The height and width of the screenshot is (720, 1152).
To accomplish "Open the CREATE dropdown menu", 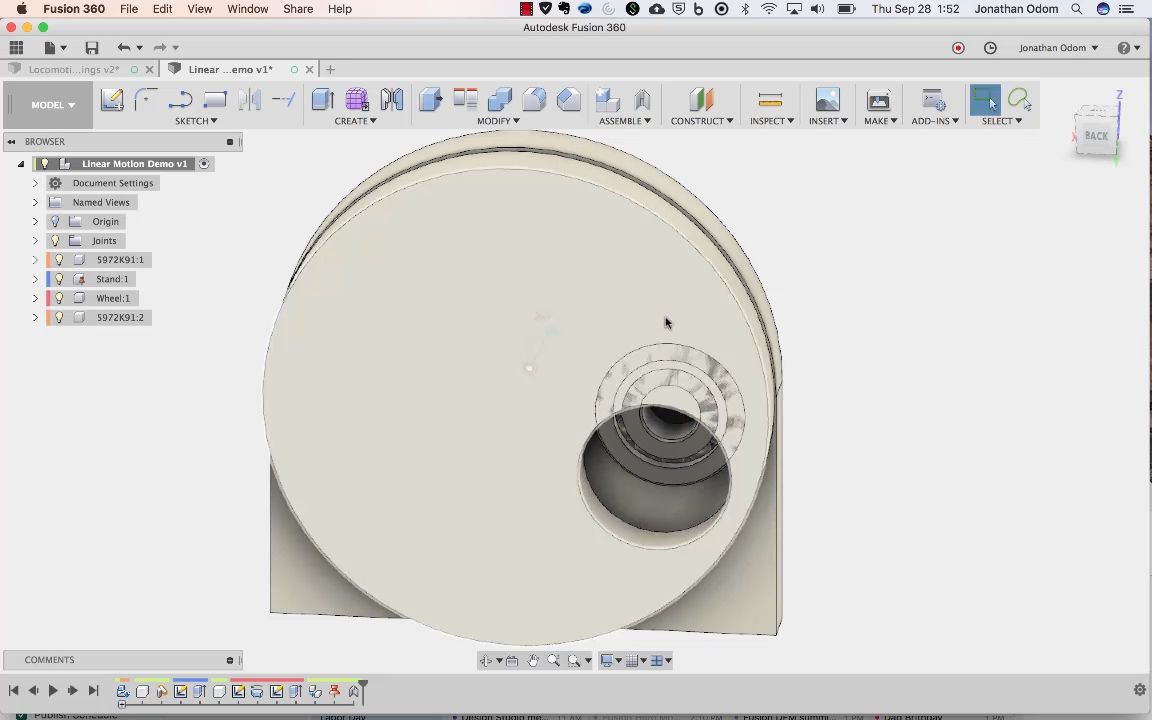I will (356, 121).
